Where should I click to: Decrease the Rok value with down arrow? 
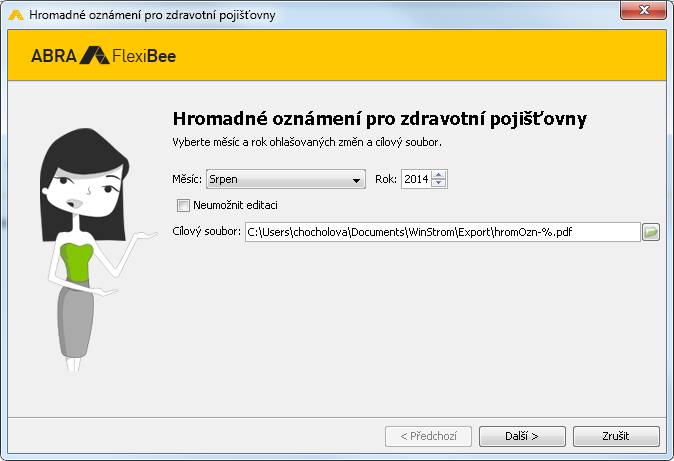tap(438, 183)
